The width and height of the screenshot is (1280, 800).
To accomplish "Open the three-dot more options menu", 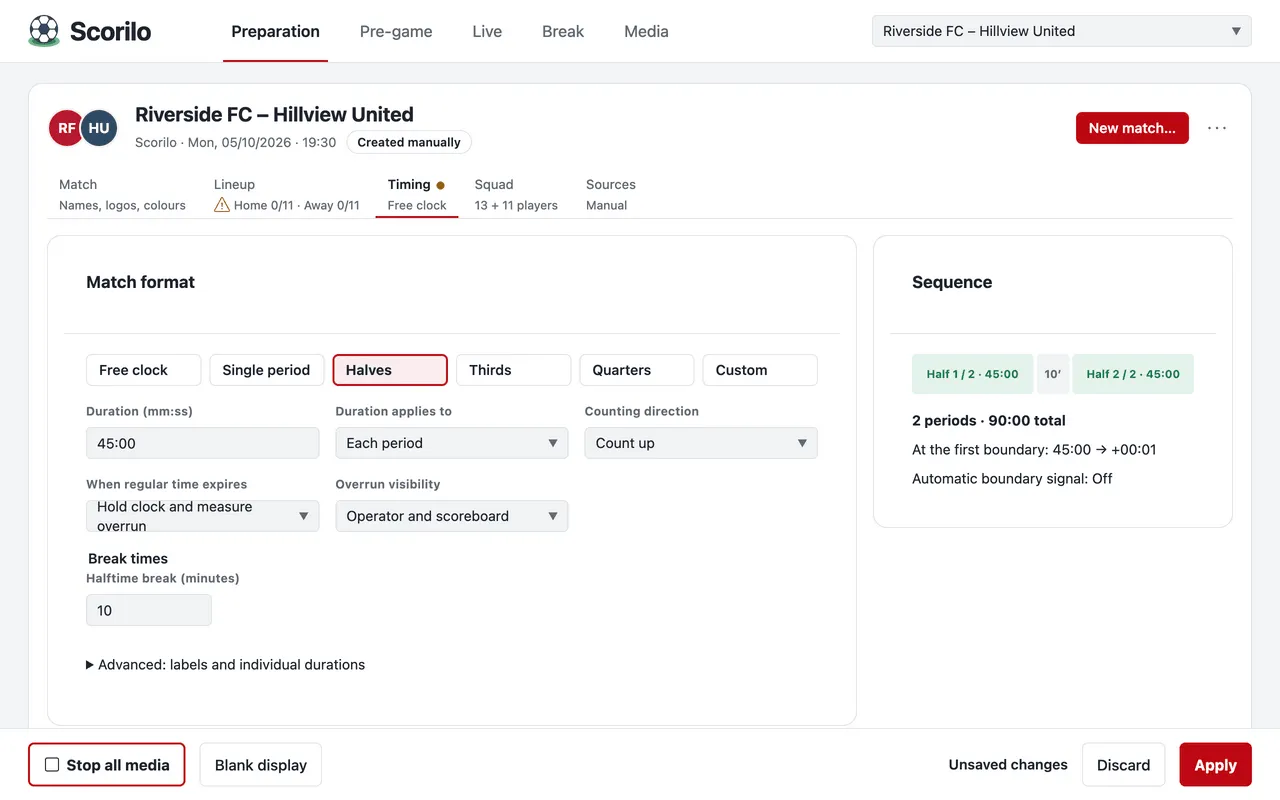I will pos(1217,128).
